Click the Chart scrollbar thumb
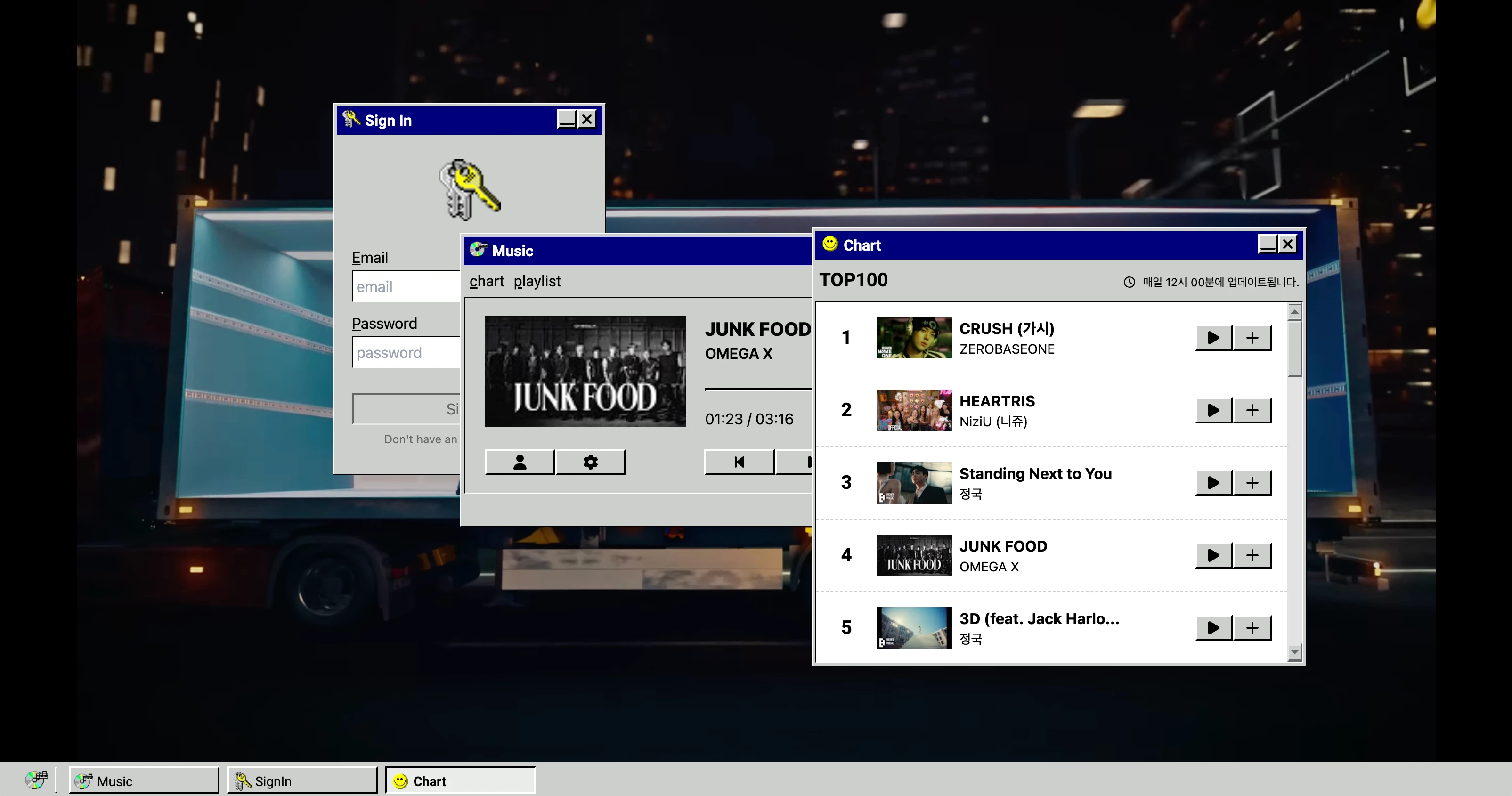The image size is (1512, 796). [x=1294, y=349]
